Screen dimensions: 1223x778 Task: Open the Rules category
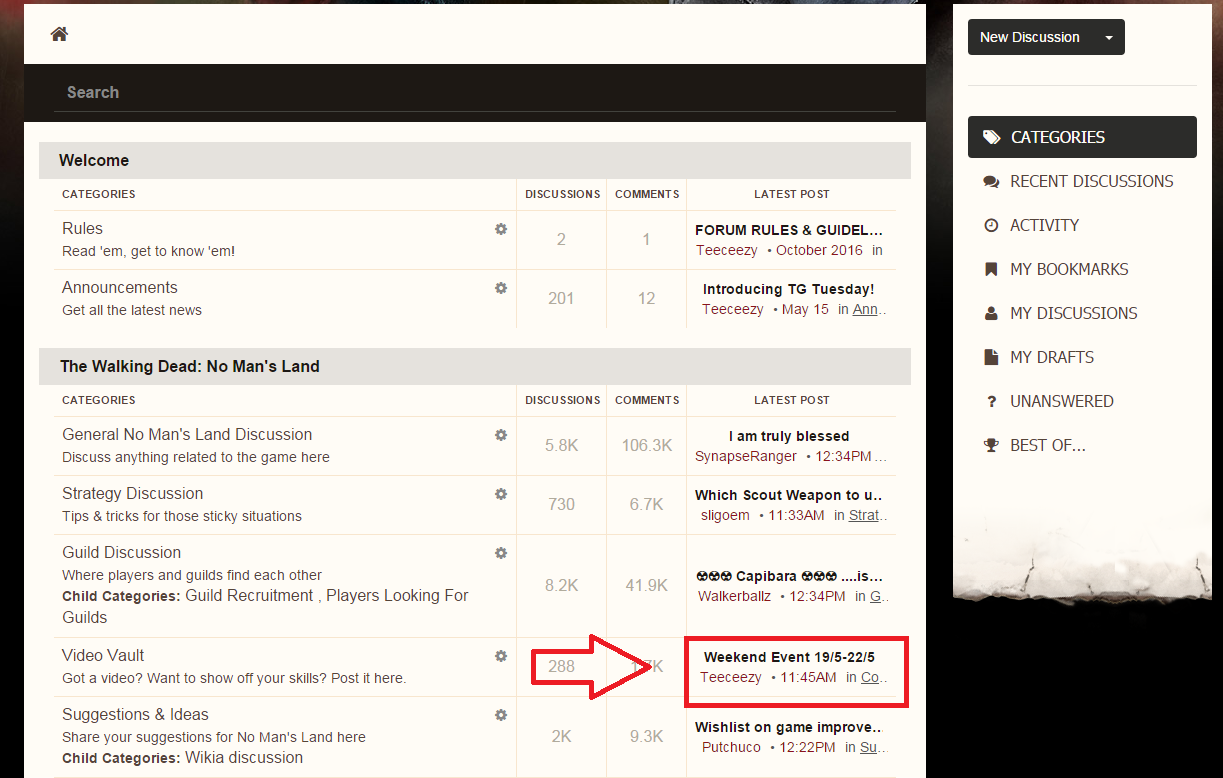pyautogui.click(x=82, y=228)
